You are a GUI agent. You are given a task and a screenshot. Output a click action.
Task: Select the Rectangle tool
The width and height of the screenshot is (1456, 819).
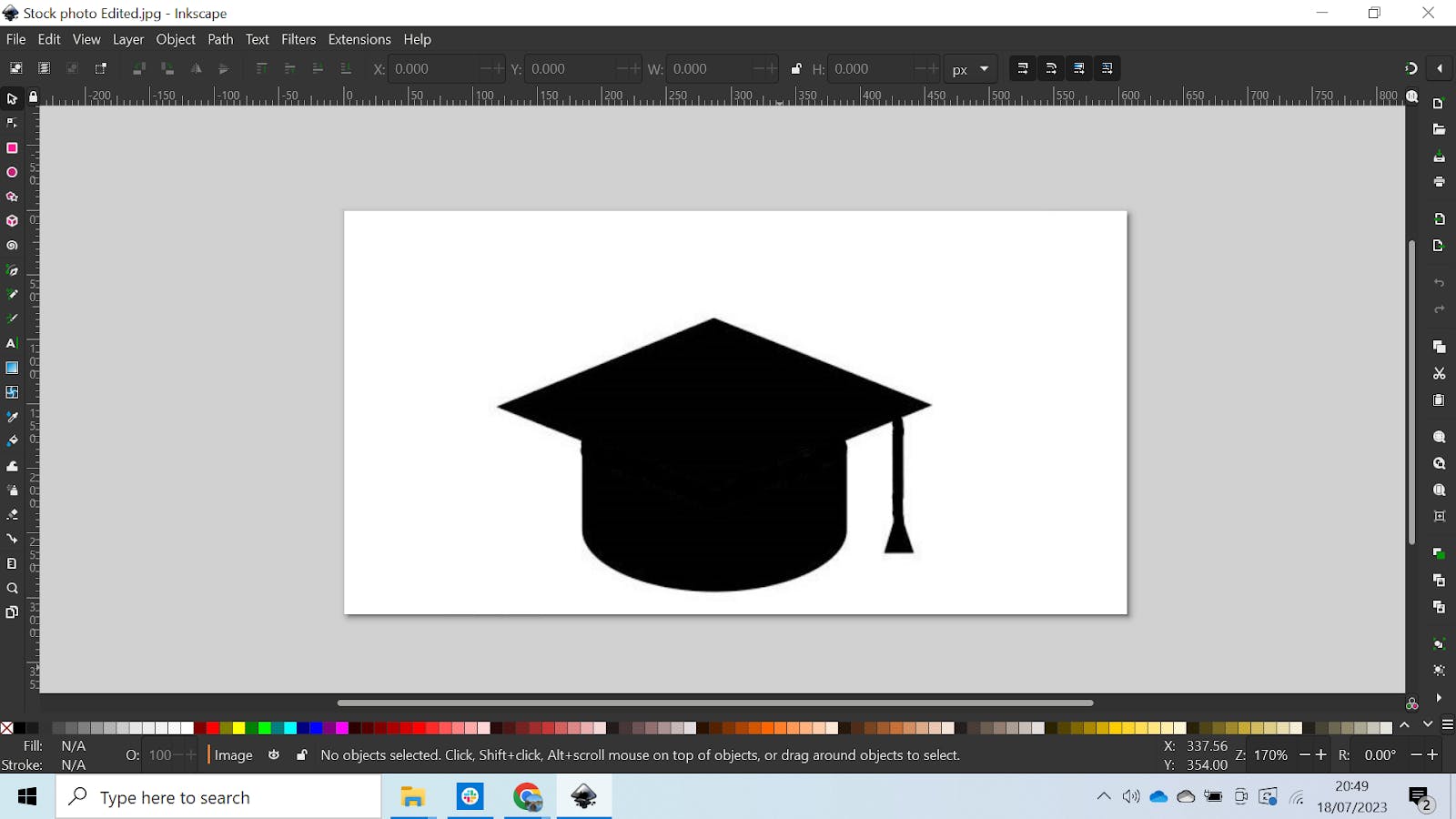(x=12, y=147)
